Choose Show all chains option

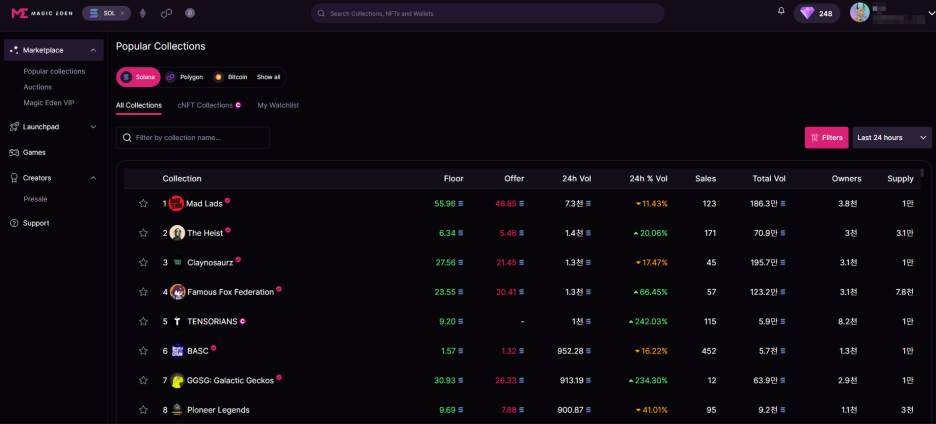coord(269,77)
